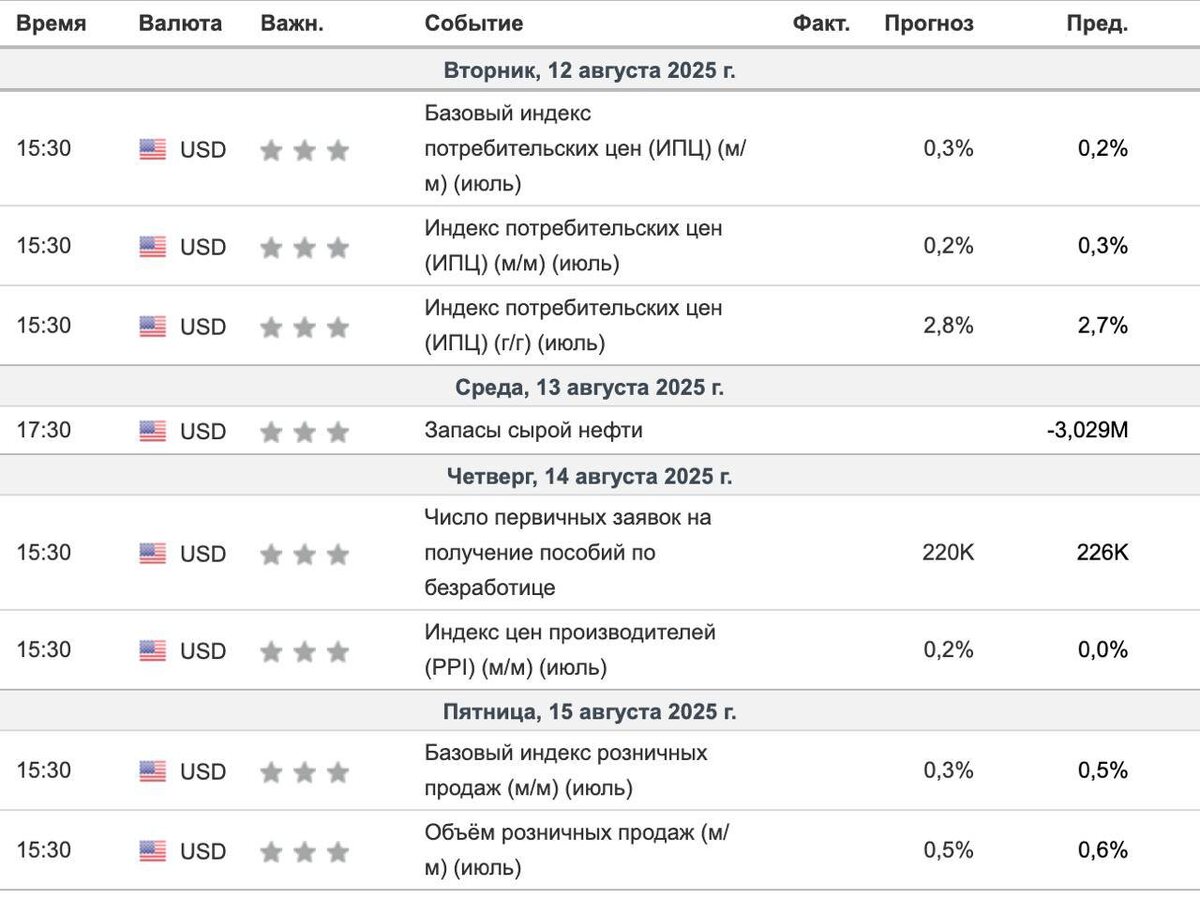Click the Вторник, 12 августа 2025 date header

click(x=590, y=71)
